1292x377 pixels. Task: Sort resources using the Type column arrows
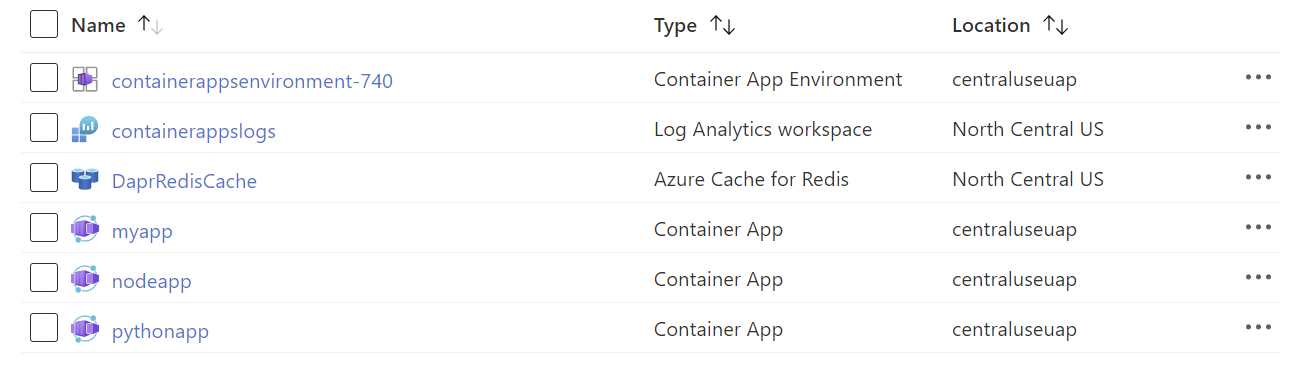722,26
